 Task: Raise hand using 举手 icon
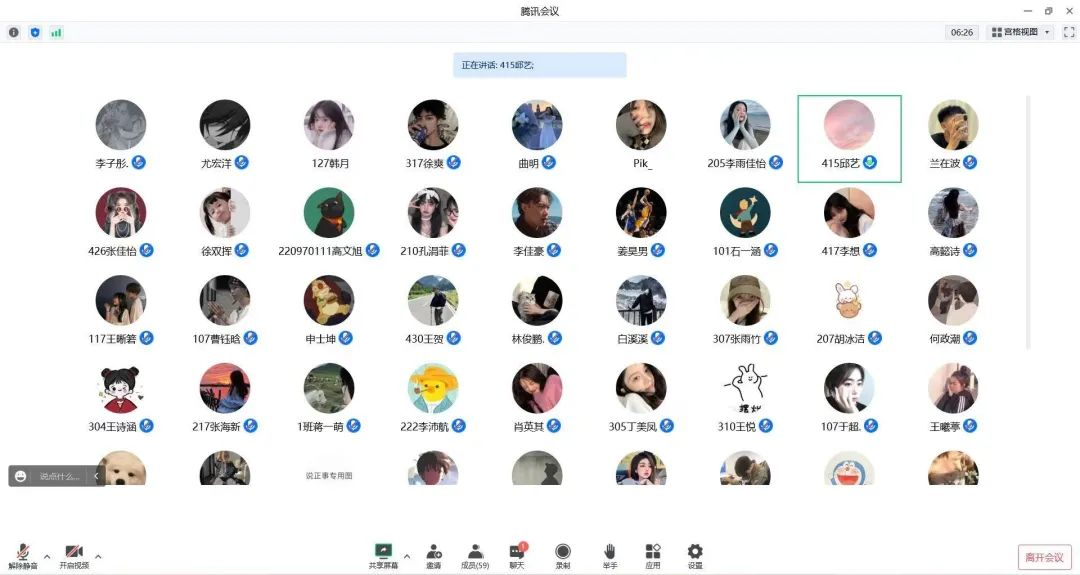[609, 556]
